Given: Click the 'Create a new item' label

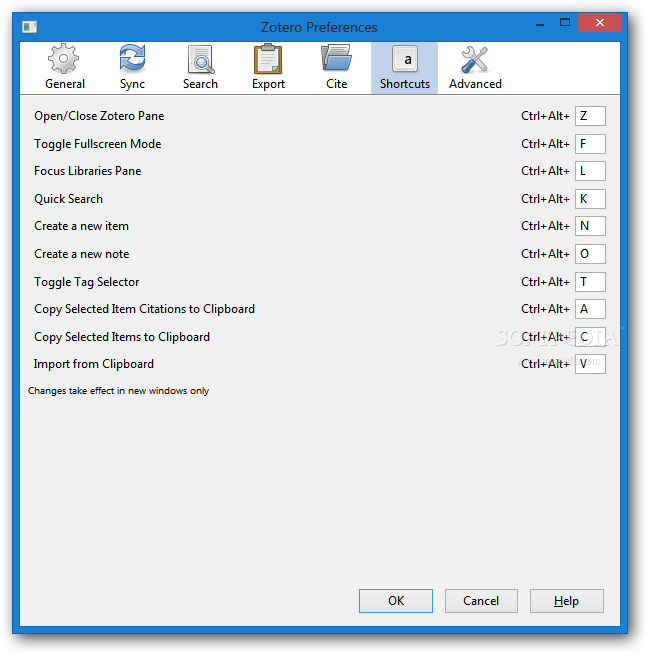Looking at the screenshot, I should pos(81,226).
